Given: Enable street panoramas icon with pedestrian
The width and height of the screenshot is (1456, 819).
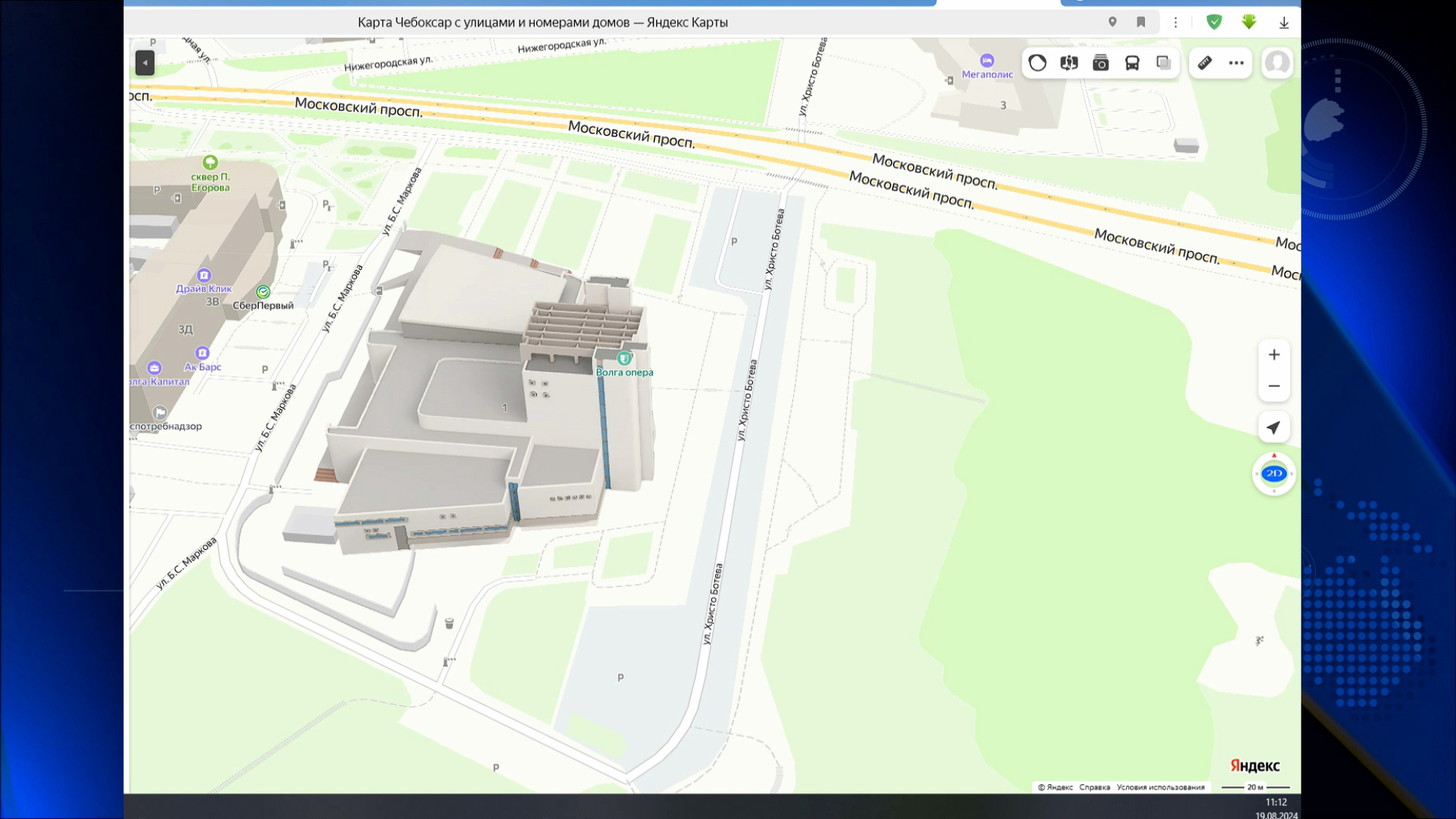Looking at the screenshot, I should point(1069,63).
